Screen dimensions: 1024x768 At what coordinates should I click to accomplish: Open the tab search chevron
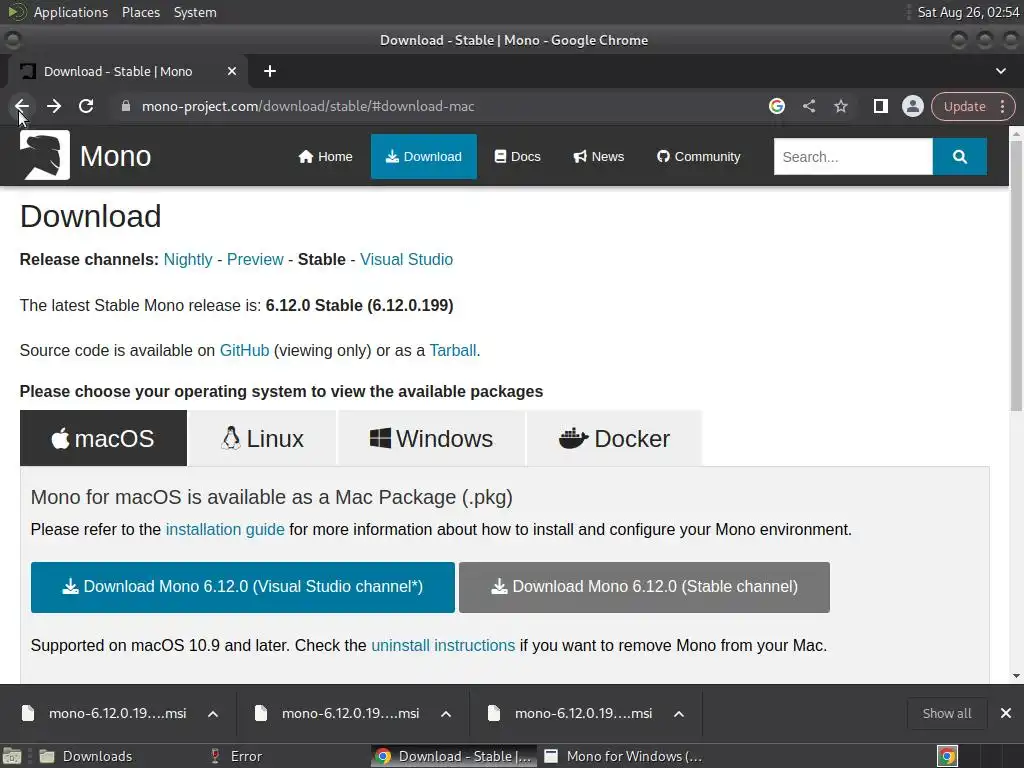click(1000, 71)
